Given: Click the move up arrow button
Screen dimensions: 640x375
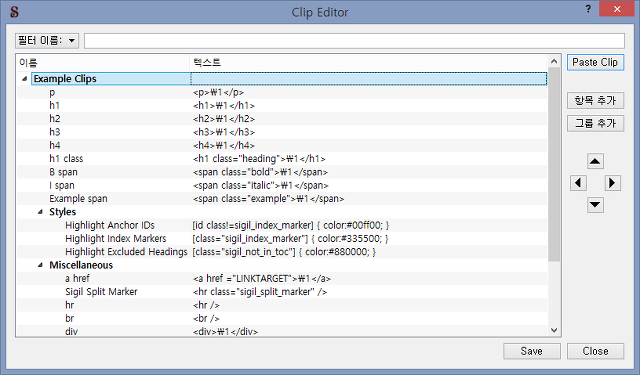Looking at the screenshot, I should (595, 161).
